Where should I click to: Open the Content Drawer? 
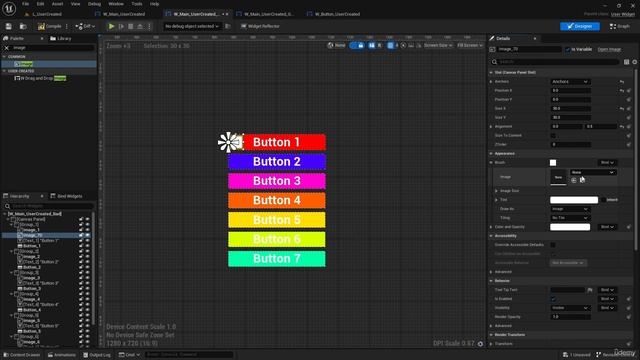point(22,355)
